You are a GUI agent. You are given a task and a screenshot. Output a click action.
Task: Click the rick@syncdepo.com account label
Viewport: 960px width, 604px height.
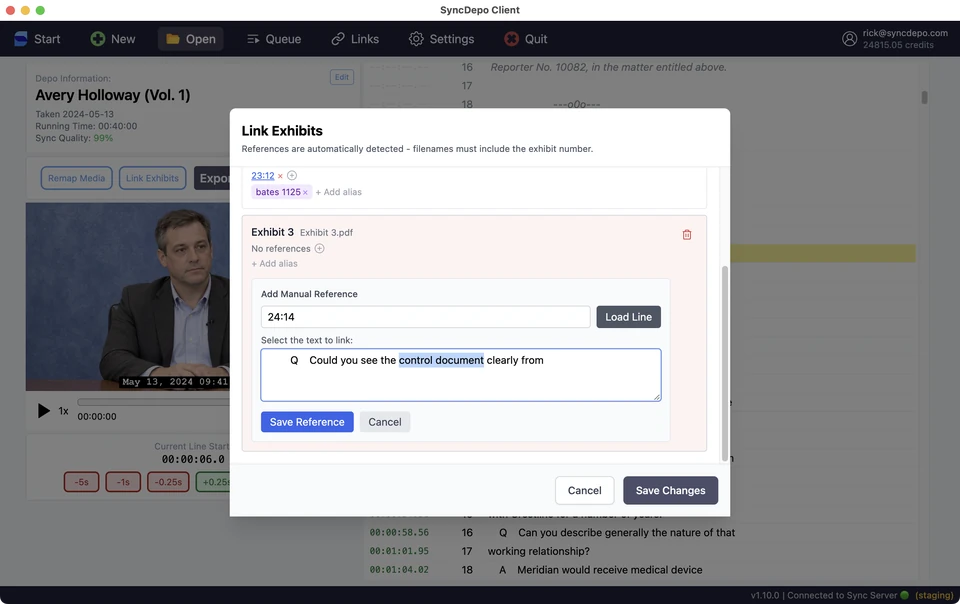point(905,33)
